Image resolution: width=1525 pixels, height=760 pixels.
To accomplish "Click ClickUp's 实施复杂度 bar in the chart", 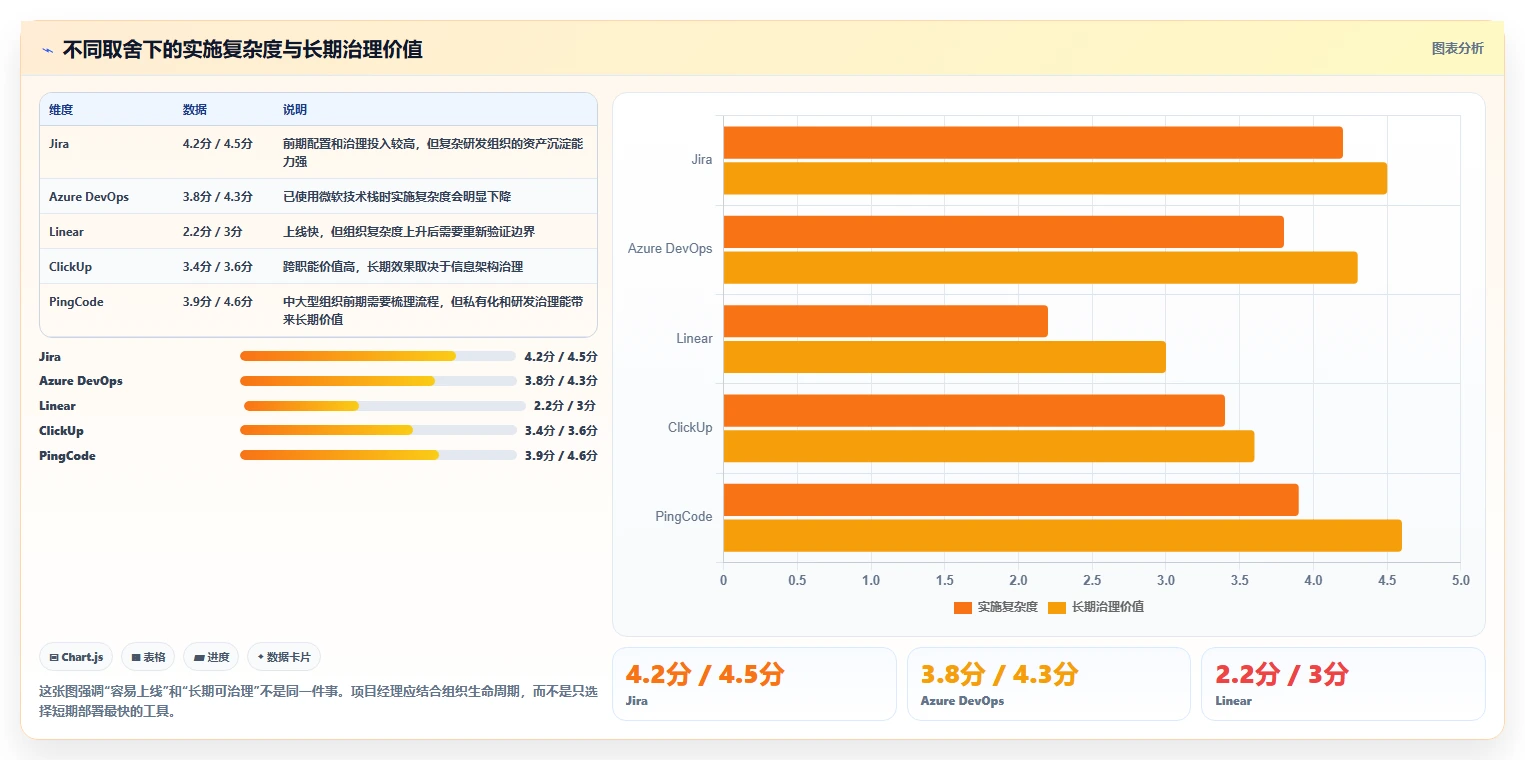I will tap(974, 411).
